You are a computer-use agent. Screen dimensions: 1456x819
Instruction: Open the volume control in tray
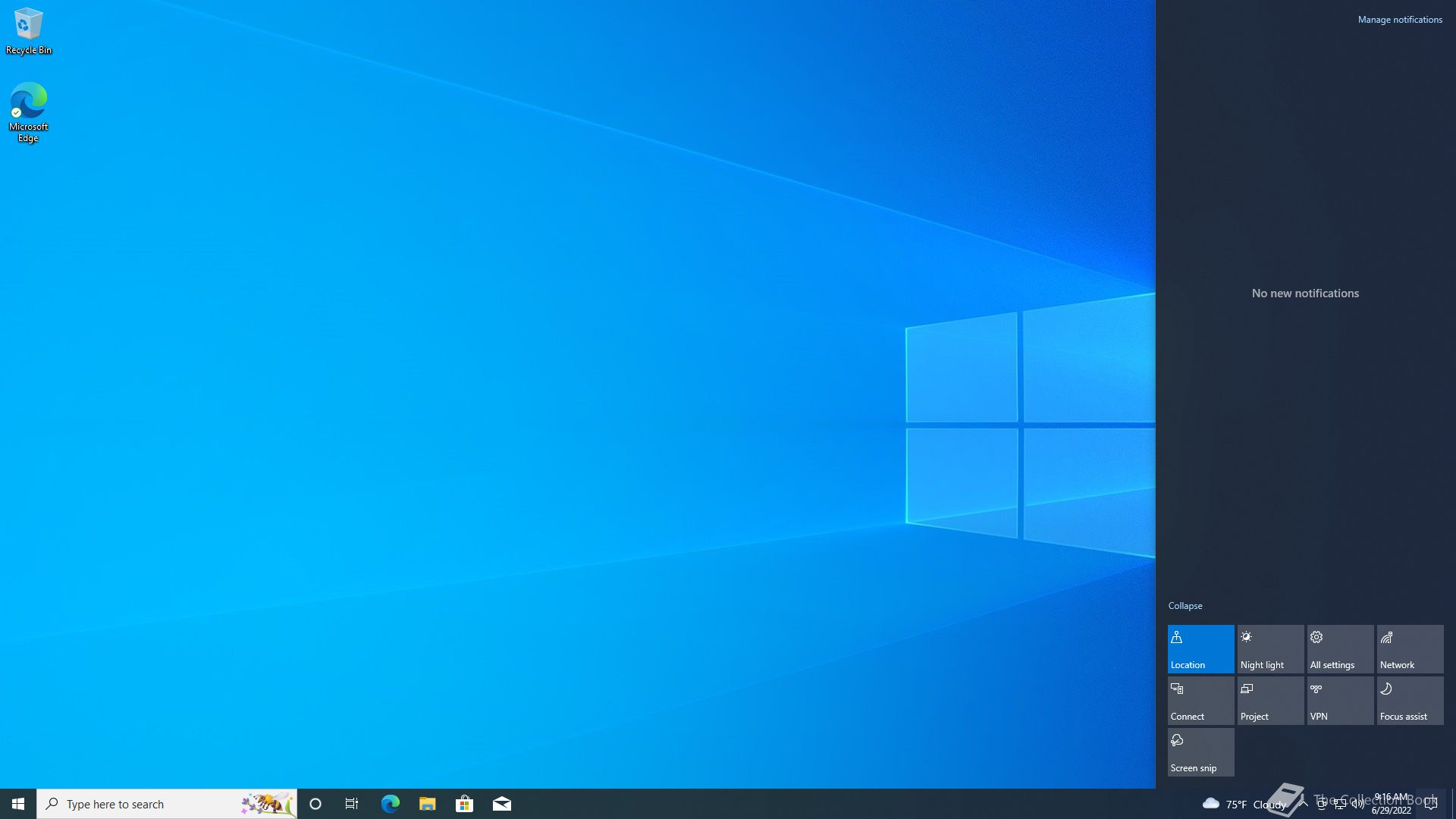click(x=1358, y=804)
